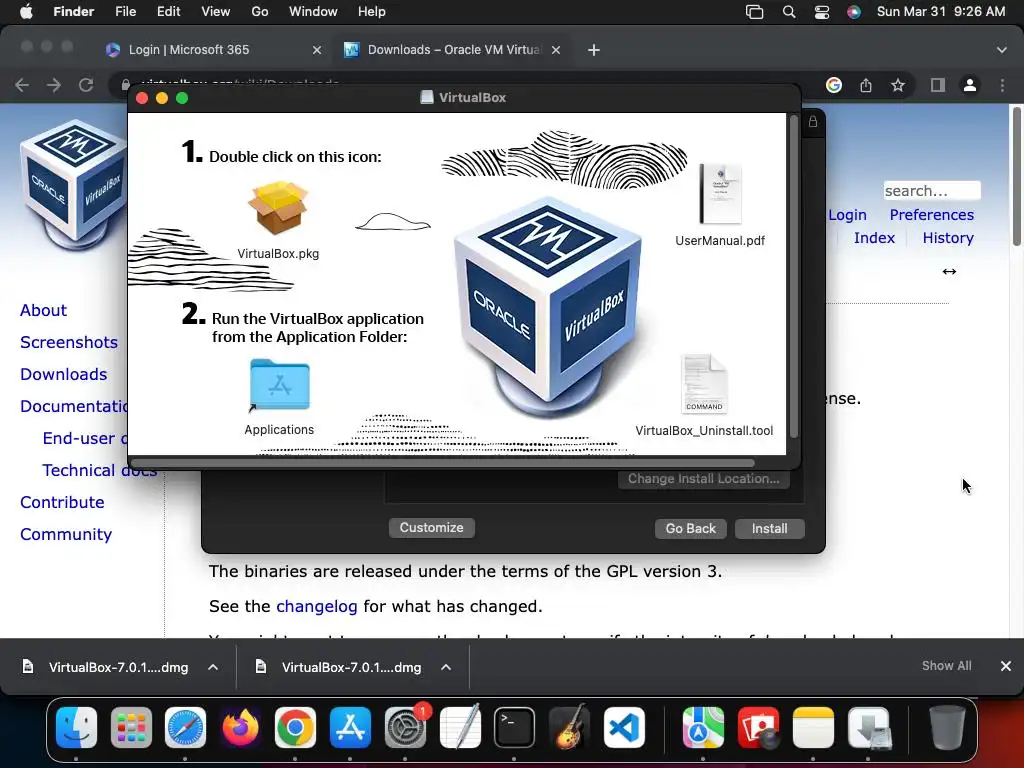Image resolution: width=1024 pixels, height=768 pixels.
Task: Click the share icon in Chrome toolbar
Action: pos(866,85)
